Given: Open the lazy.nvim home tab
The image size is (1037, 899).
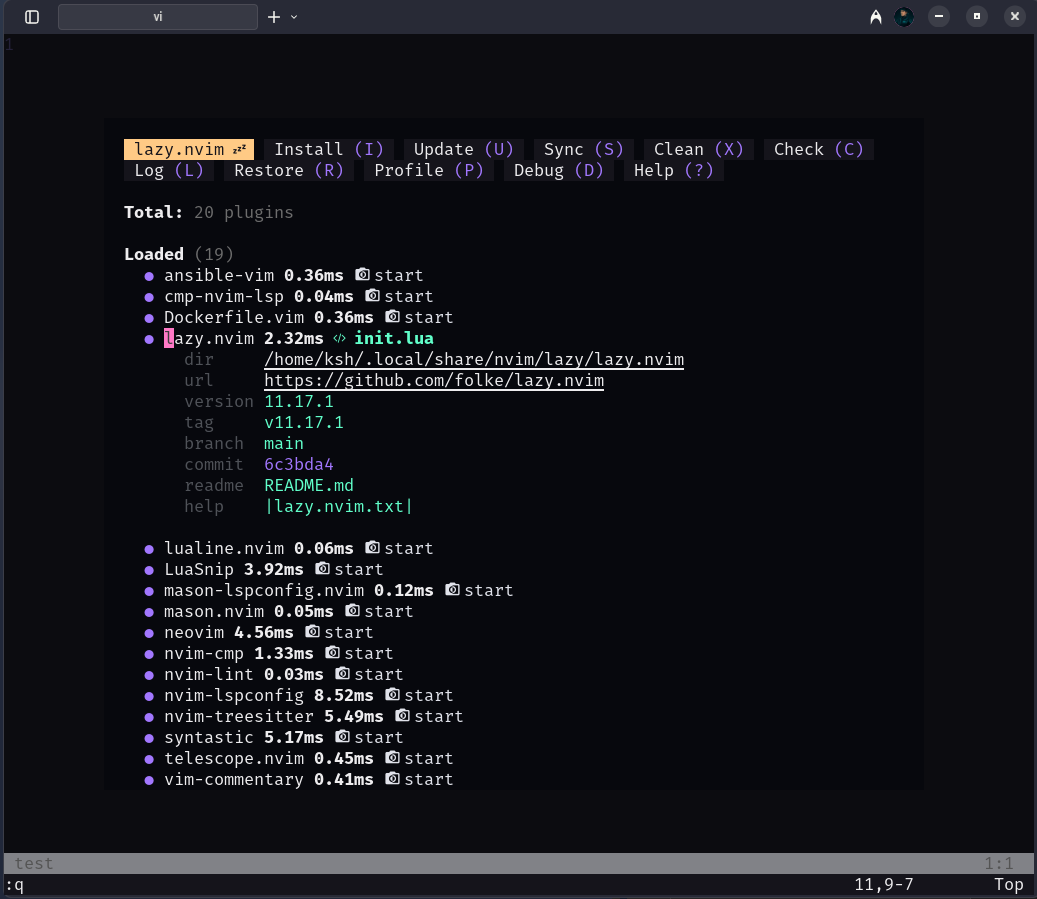Looking at the screenshot, I should tap(189, 150).
